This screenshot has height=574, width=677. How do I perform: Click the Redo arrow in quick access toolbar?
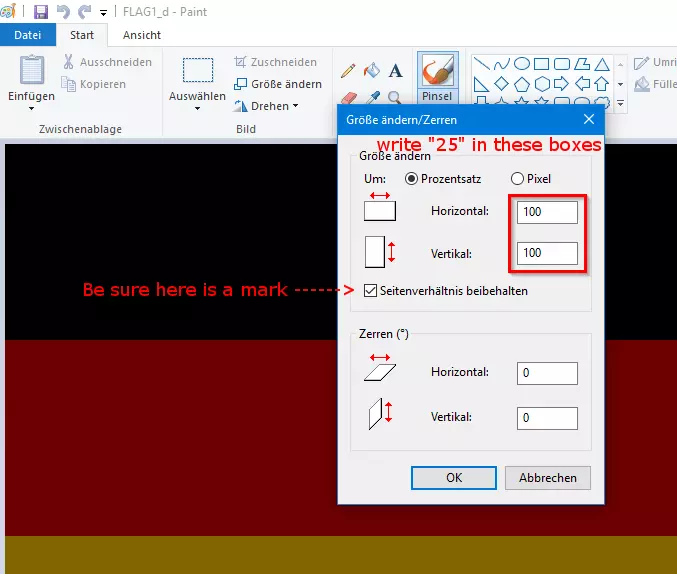pyautogui.click(x=85, y=12)
